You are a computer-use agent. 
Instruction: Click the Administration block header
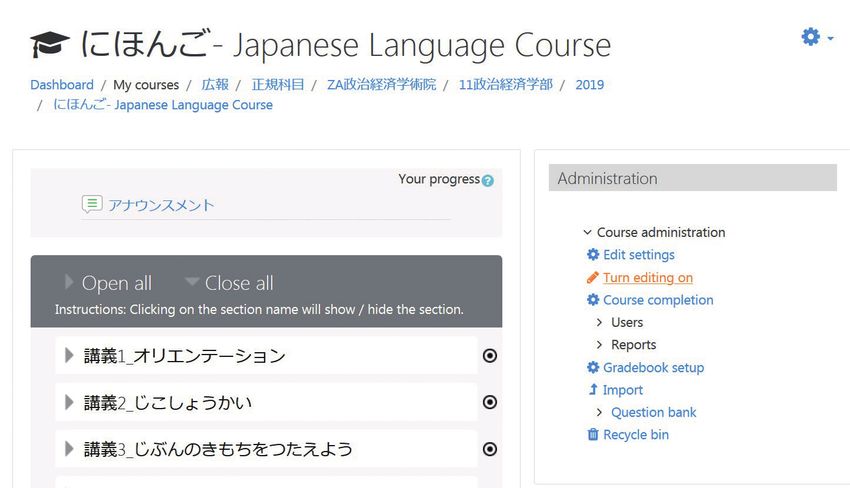(692, 178)
